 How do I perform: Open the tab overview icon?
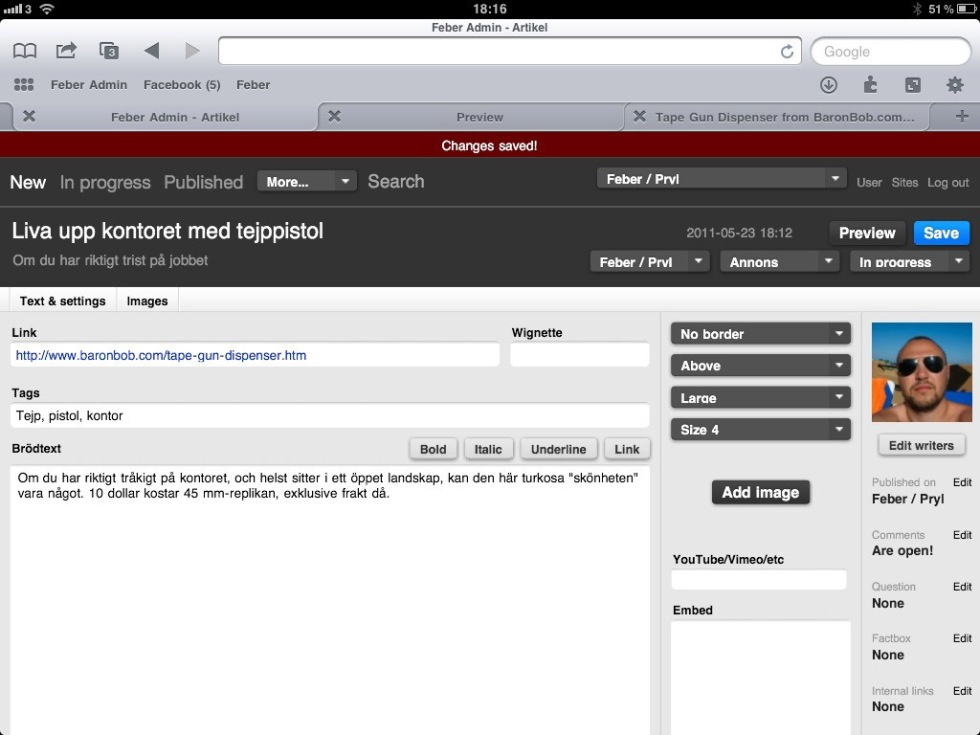[109, 51]
